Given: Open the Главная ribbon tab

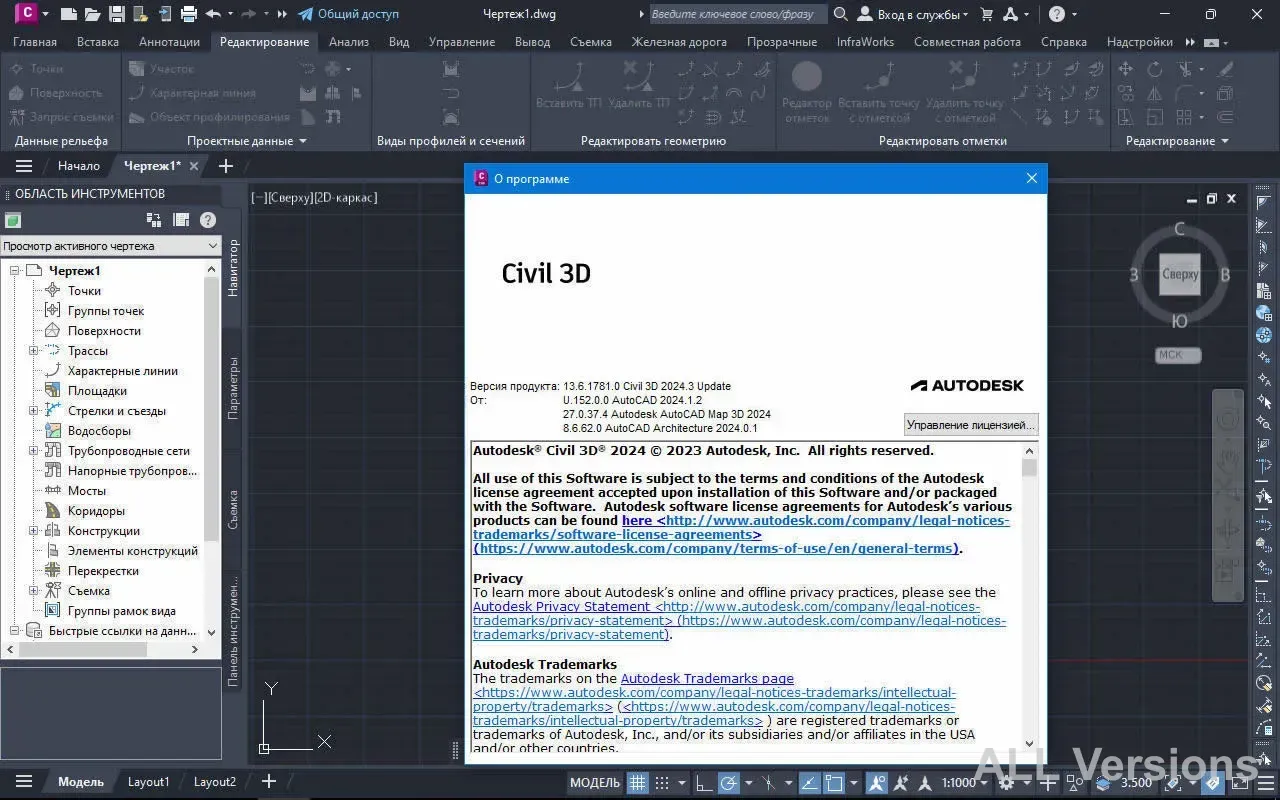Looking at the screenshot, I should [x=34, y=42].
